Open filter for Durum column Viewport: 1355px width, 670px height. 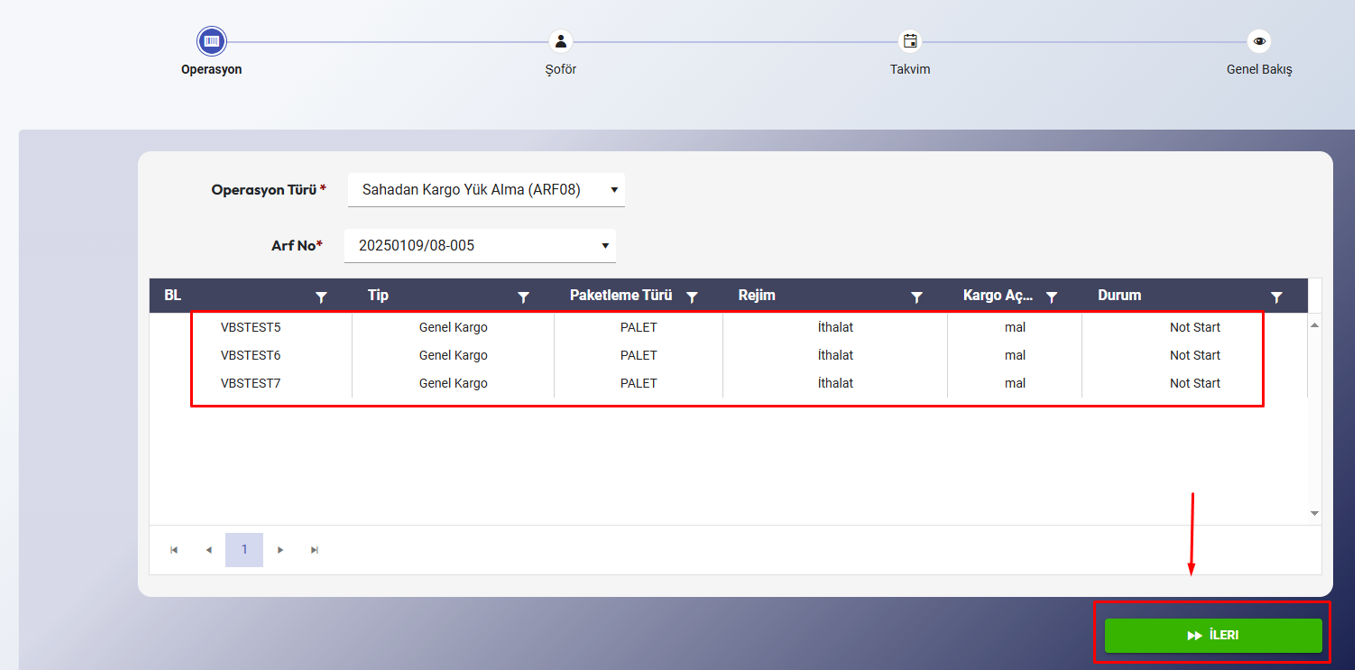[1276, 297]
